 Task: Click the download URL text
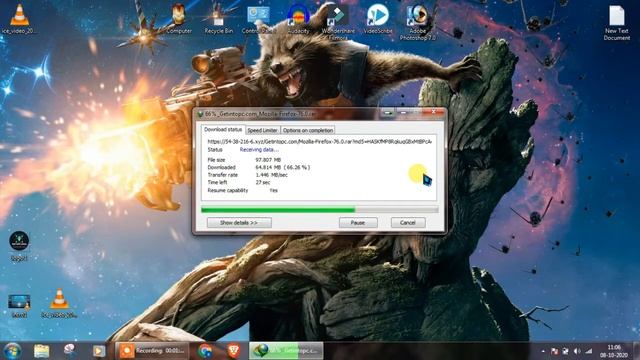(x=320, y=141)
